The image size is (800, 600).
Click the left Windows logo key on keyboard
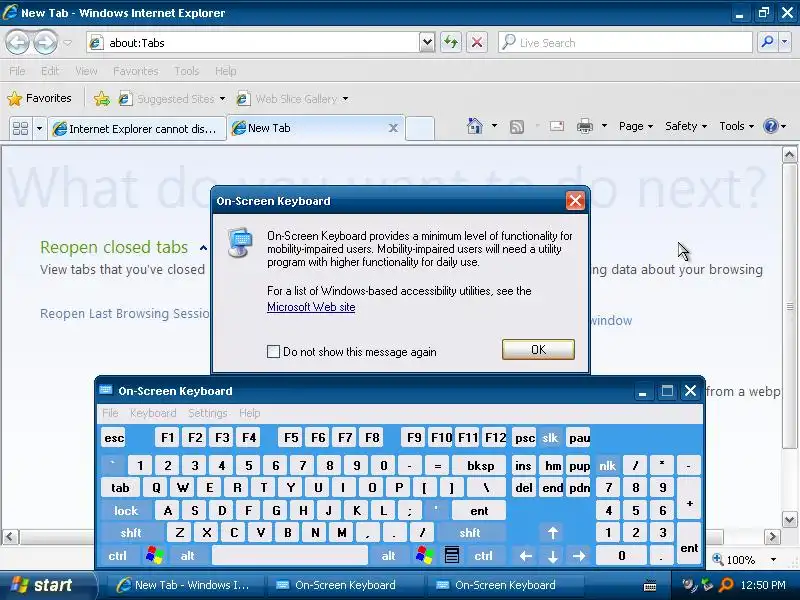point(155,555)
